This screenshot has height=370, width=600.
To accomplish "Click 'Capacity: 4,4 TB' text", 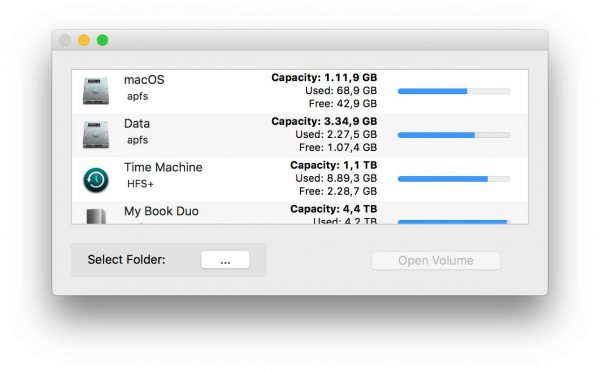I will [334, 209].
